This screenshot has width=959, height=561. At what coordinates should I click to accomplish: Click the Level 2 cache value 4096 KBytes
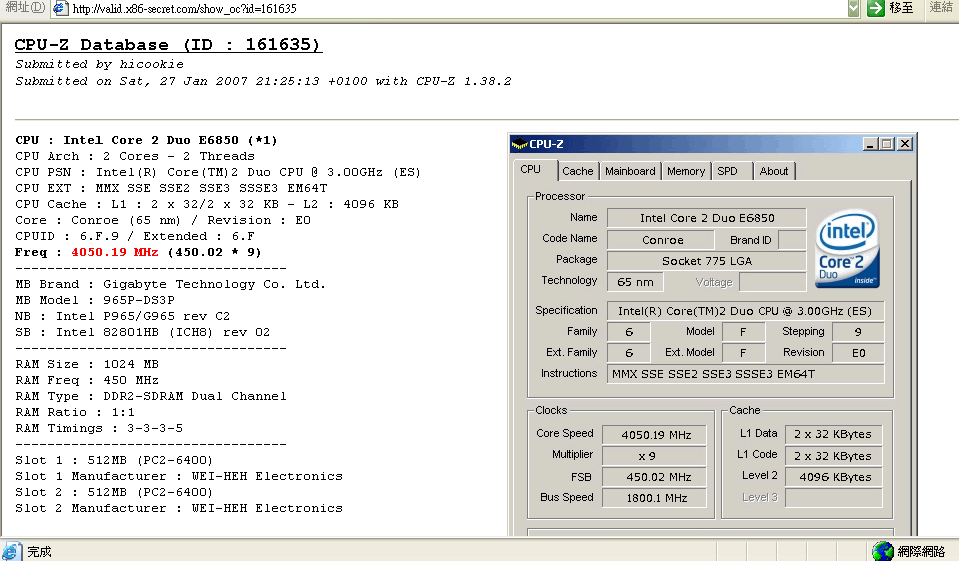point(834,477)
